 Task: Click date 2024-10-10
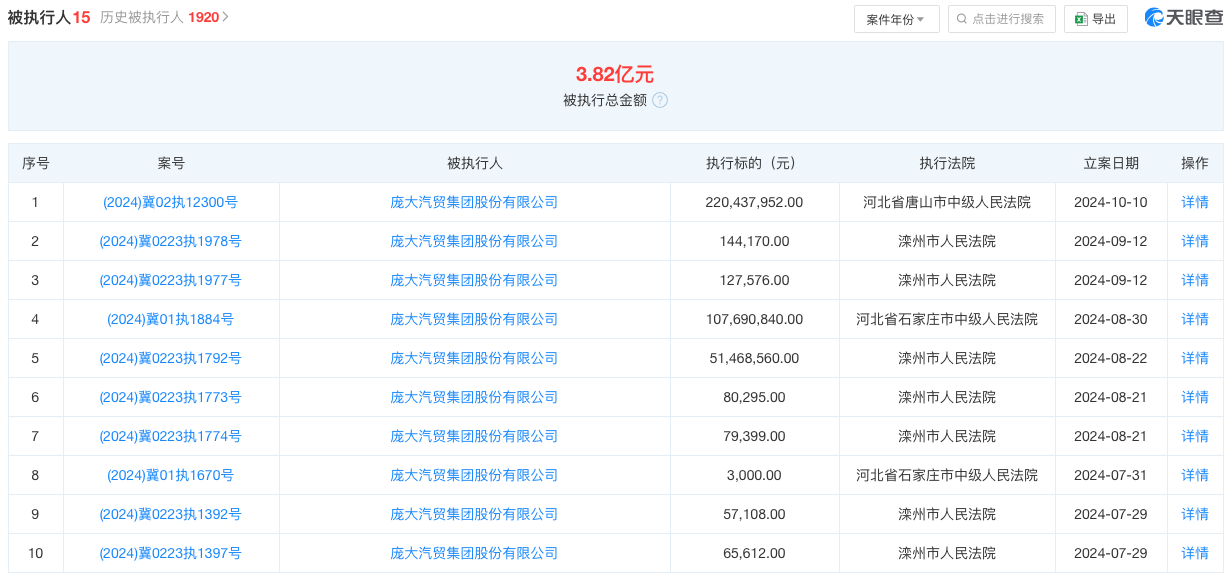pyautogui.click(x=1111, y=202)
